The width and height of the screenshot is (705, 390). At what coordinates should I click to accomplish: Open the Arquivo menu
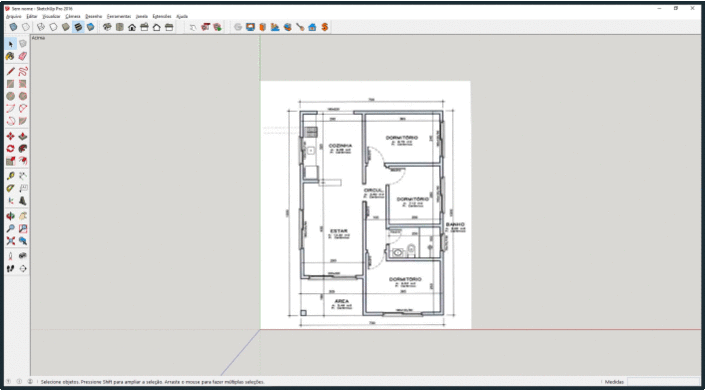(13, 16)
